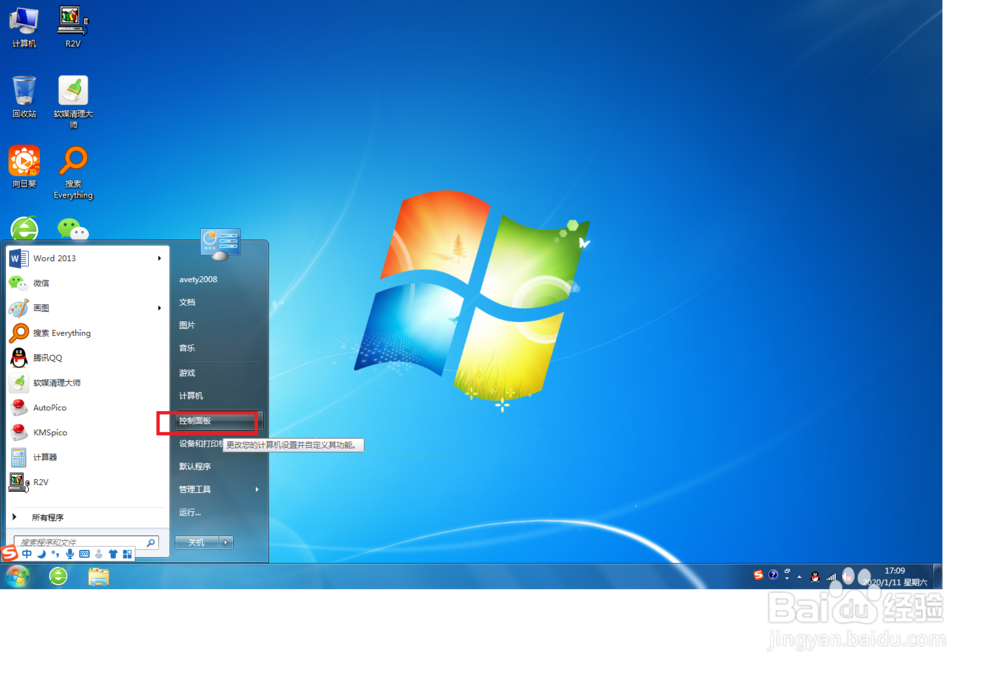Screen dimensions: 1000x673
Task: Launch AutoPico from start menu
Action: click(x=87, y=408)
